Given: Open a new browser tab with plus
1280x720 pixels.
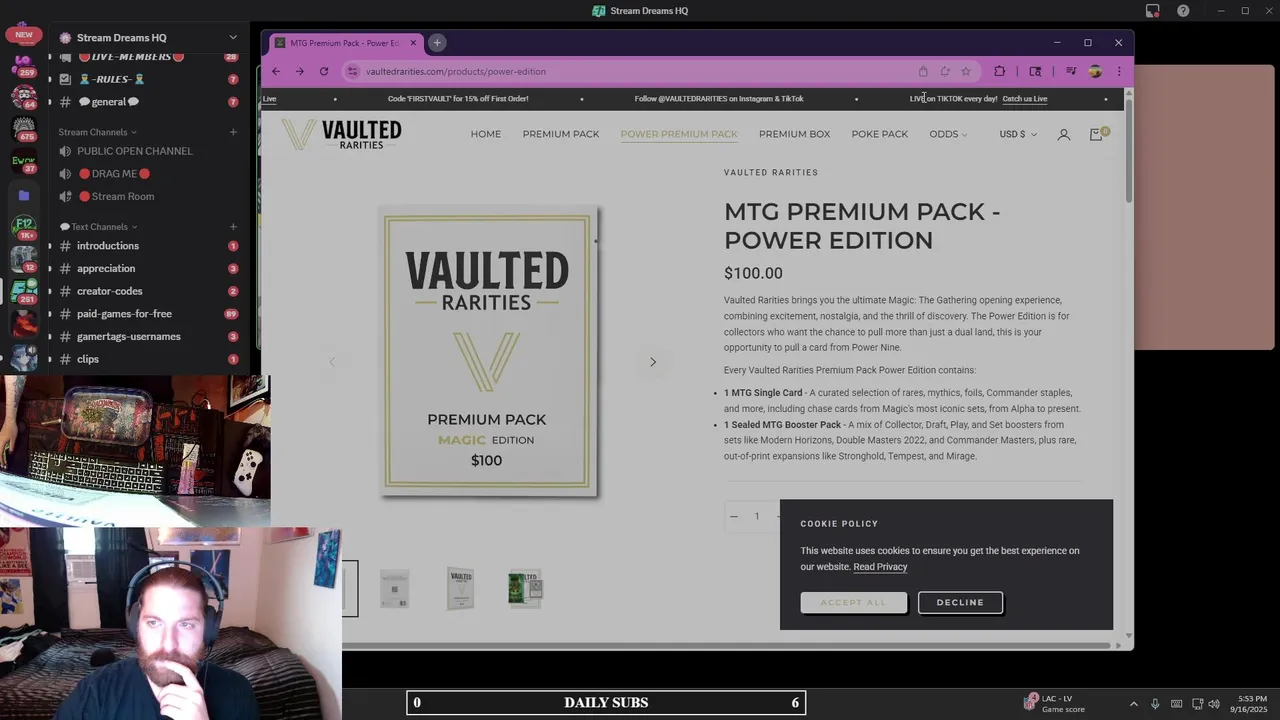Looking at the screenshot, I should (437, 42).
